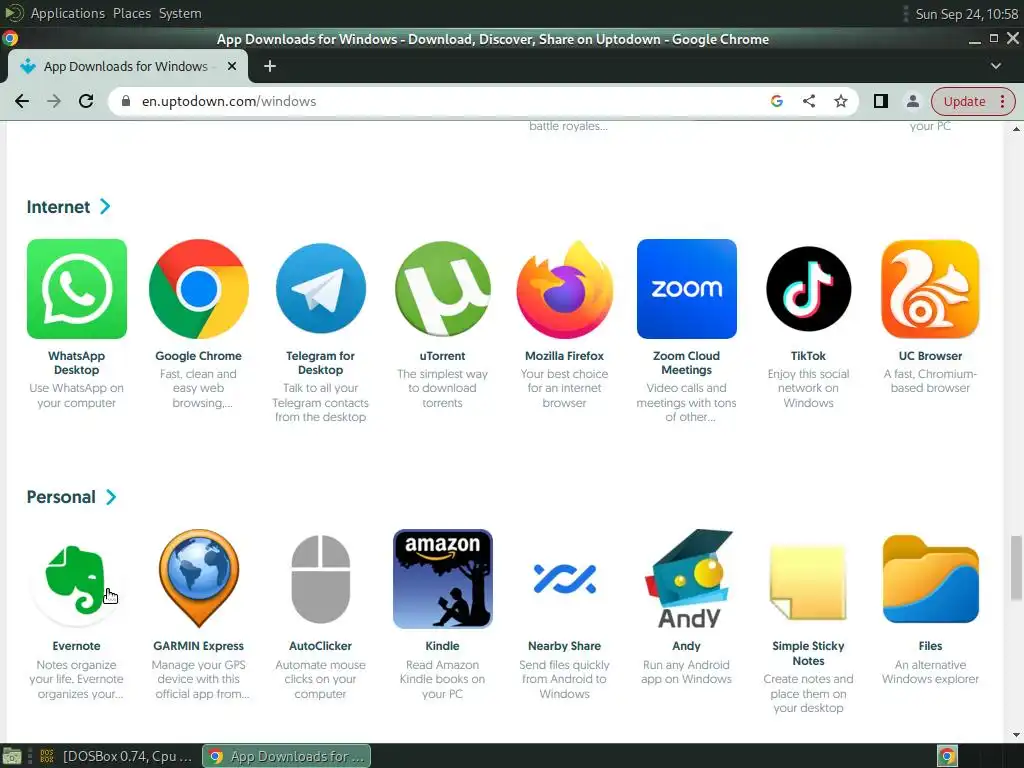Open the Simple Sticky Notes title link
Image resolution: width=1024 pixels, height=768 pixels.
click(x=808, y=653)
